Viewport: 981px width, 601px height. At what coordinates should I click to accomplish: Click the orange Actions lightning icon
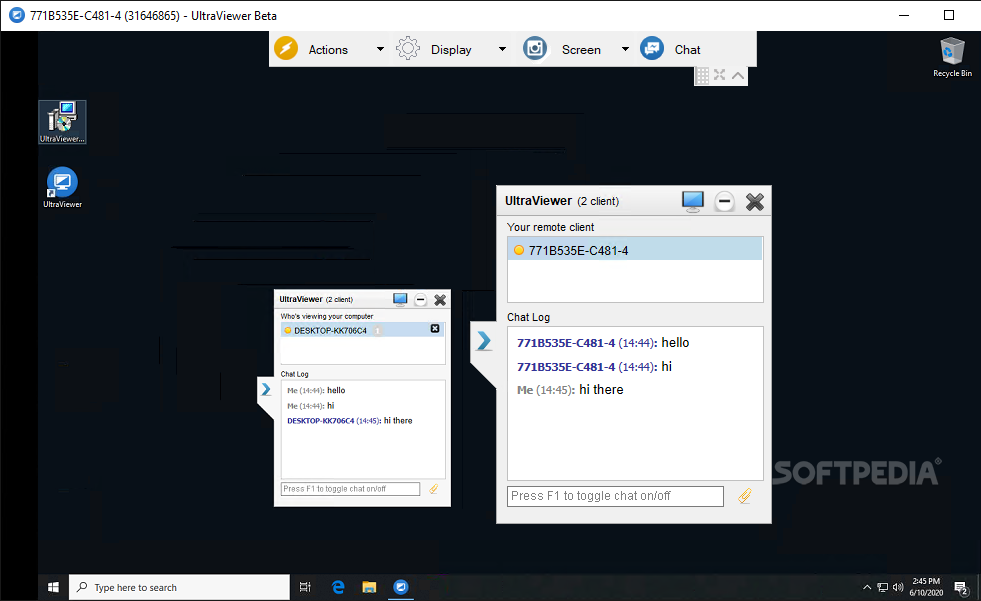(286, 48)
